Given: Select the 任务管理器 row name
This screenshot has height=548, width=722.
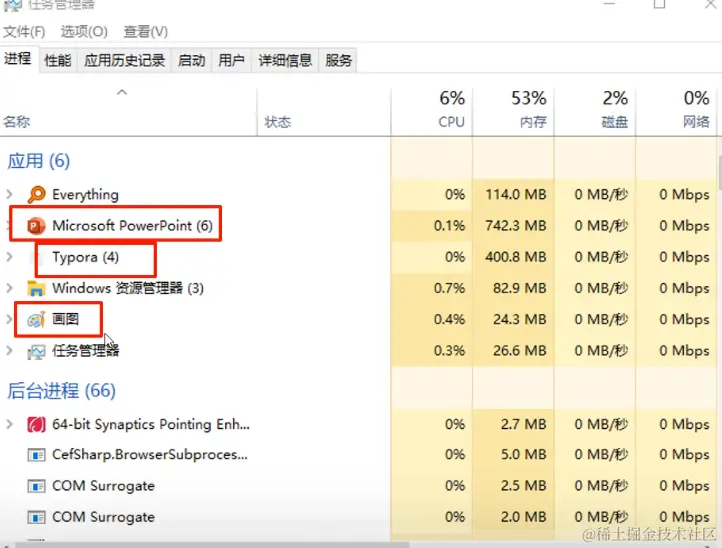Looking at the screenshot, I should pyautogui.click(x=86, y=351).
